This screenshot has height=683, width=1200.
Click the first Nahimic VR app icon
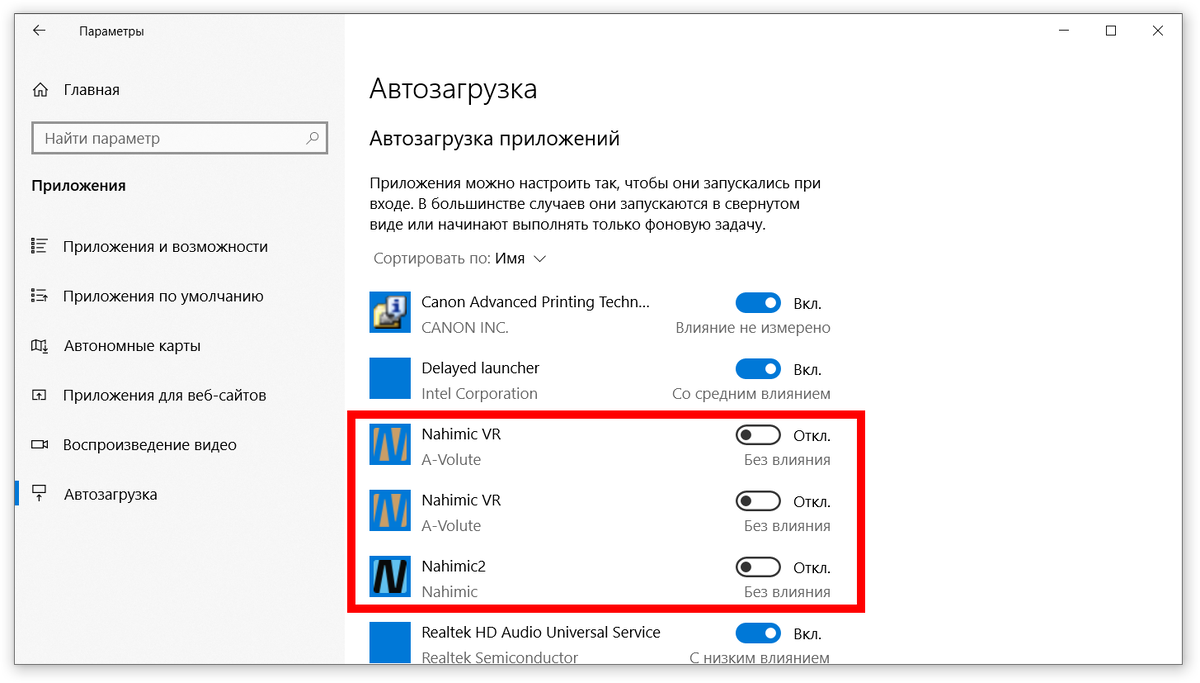tap(390, 444)
